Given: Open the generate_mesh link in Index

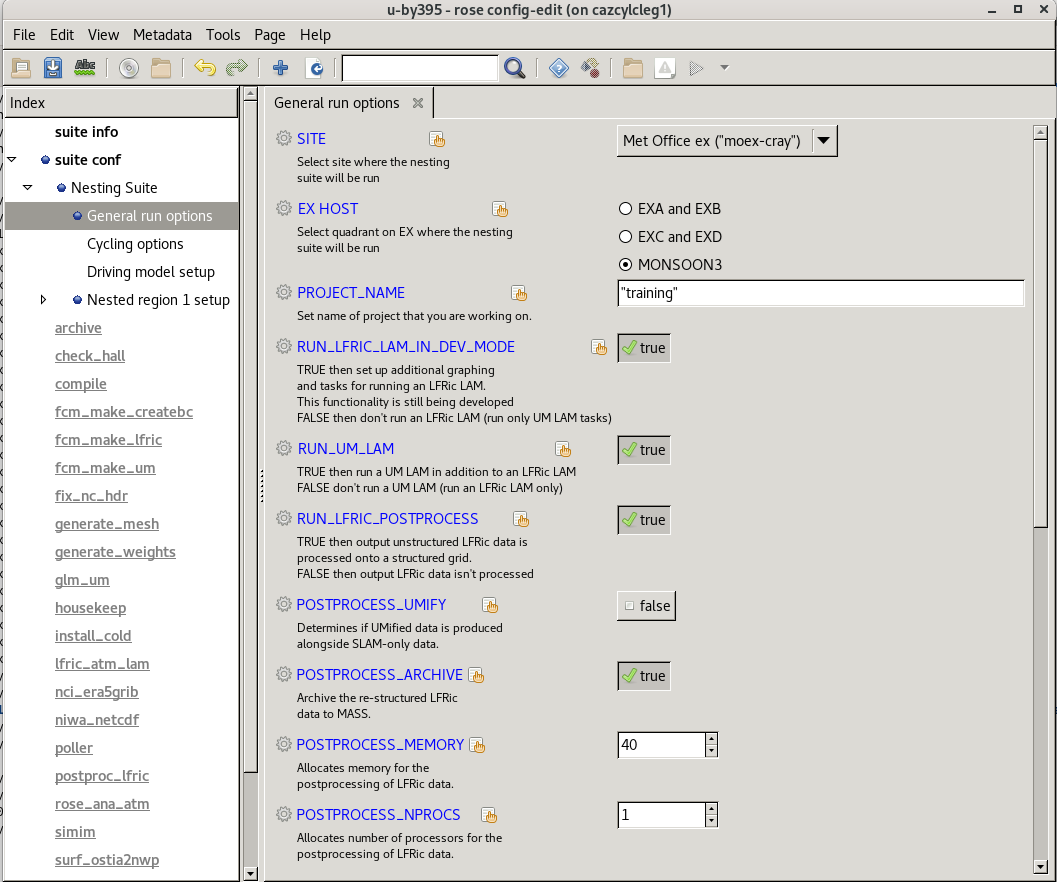Looking at the screenshot, I should click(107, 524).
